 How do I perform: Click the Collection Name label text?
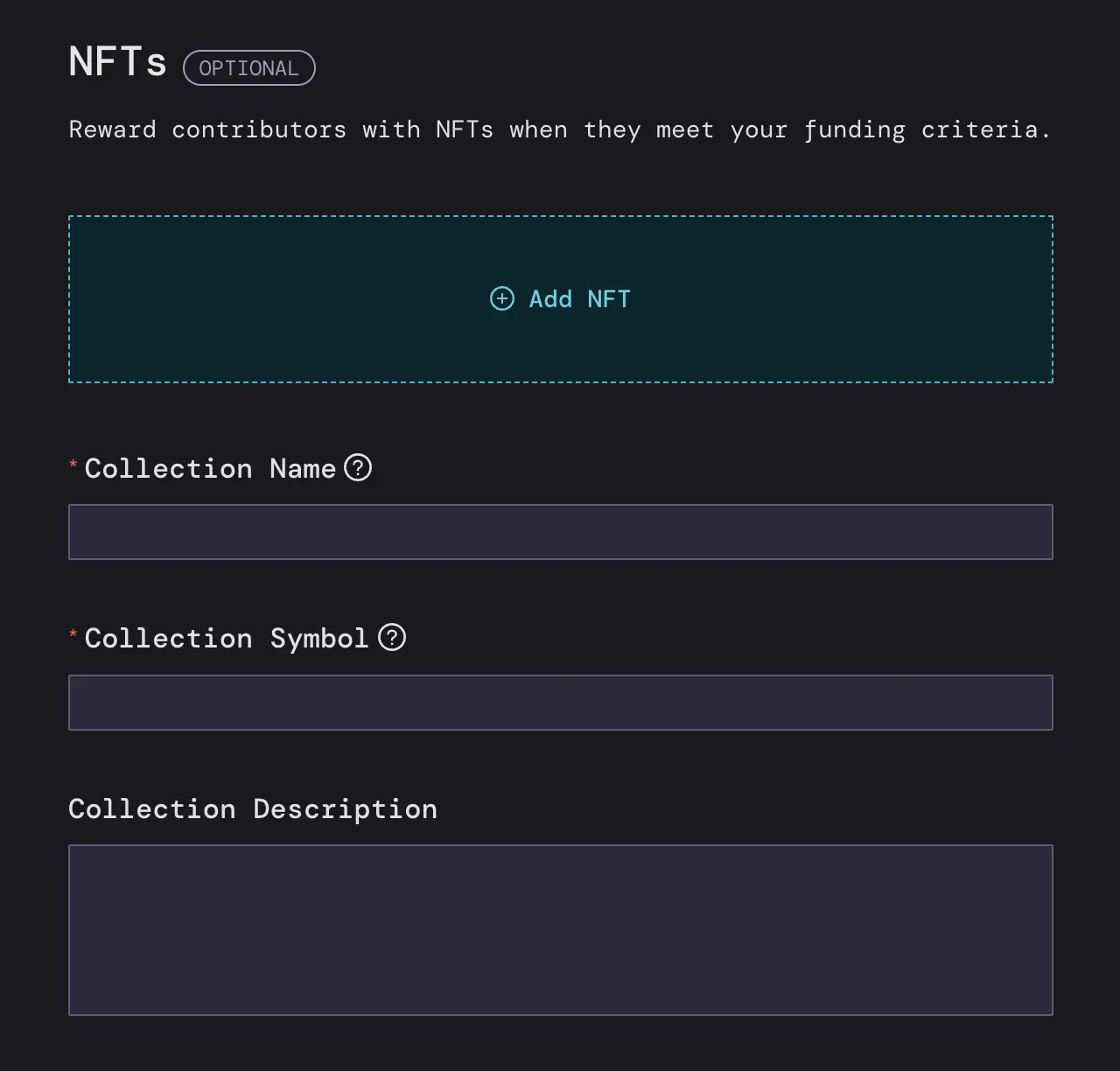210,468
